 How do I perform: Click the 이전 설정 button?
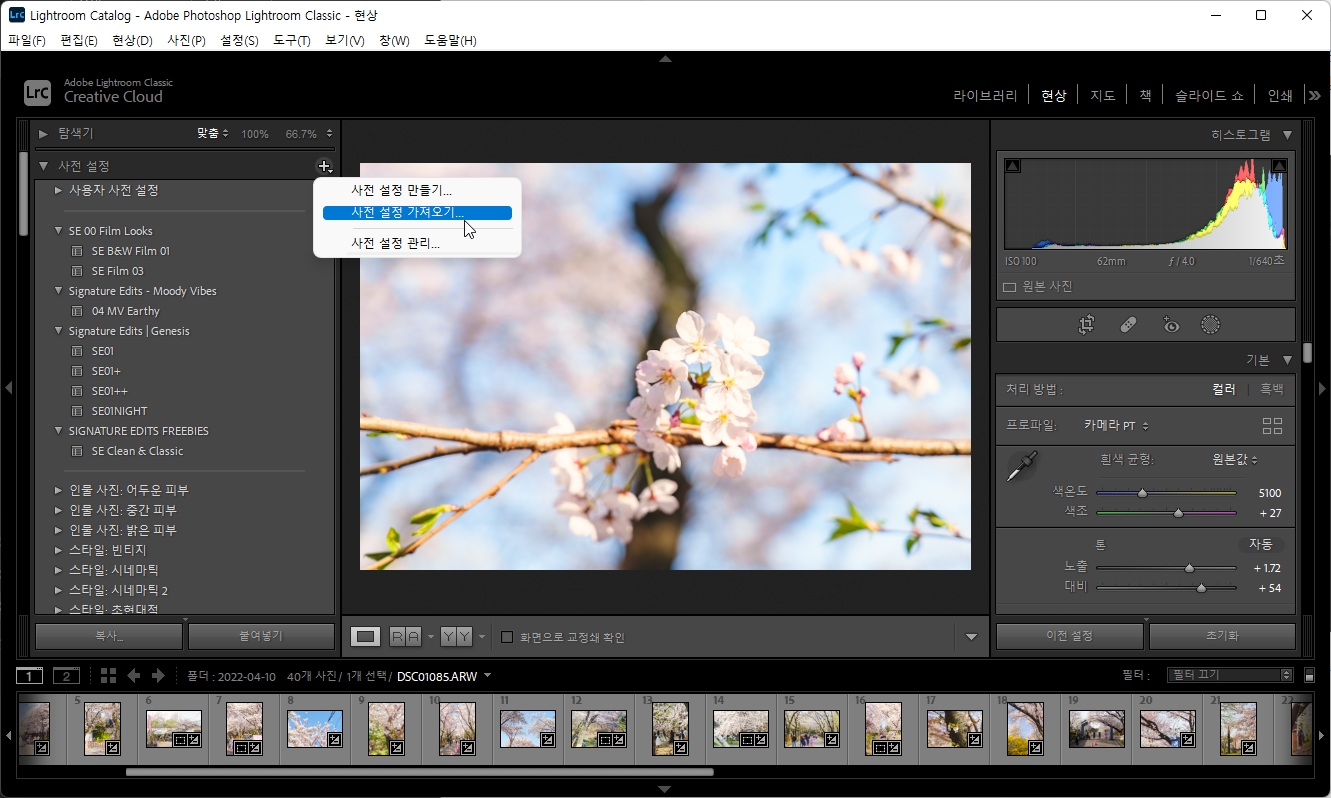click(x=1070, y=636)
